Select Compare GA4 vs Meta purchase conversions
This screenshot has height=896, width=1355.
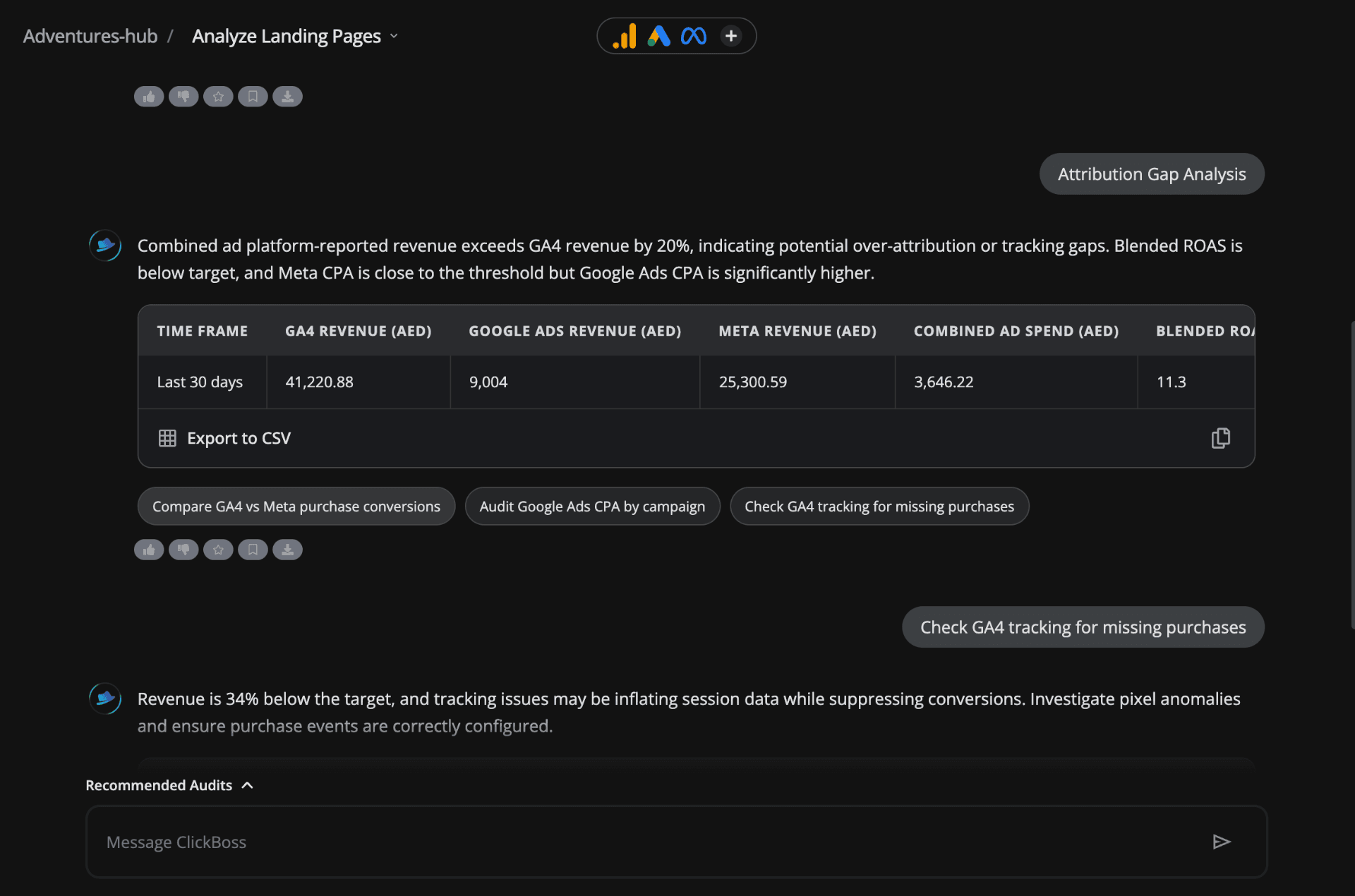[296, 506]
